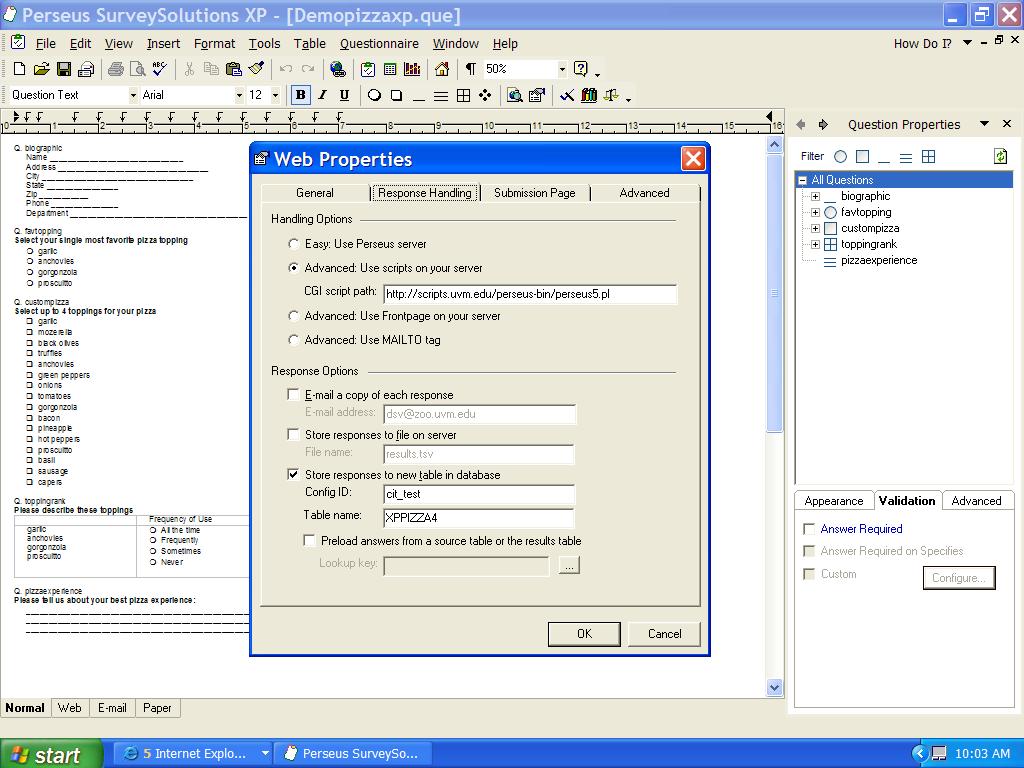Enable 'E-mail a copy of each response'

pos(293,395)
